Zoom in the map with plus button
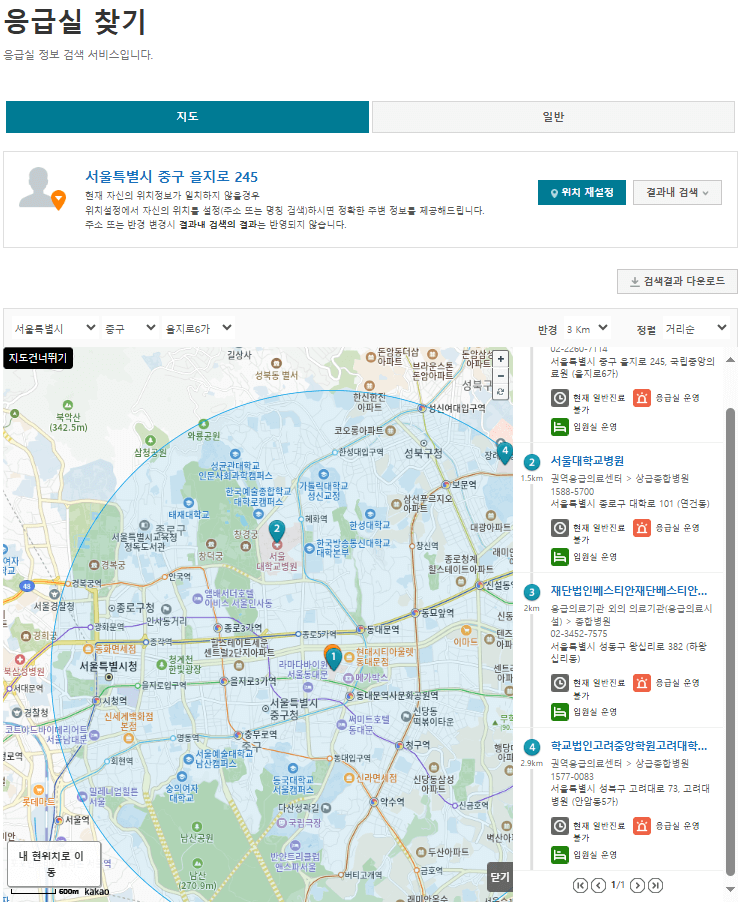The width and height of the screenshot is (741, 918). [x=500, y=359]
